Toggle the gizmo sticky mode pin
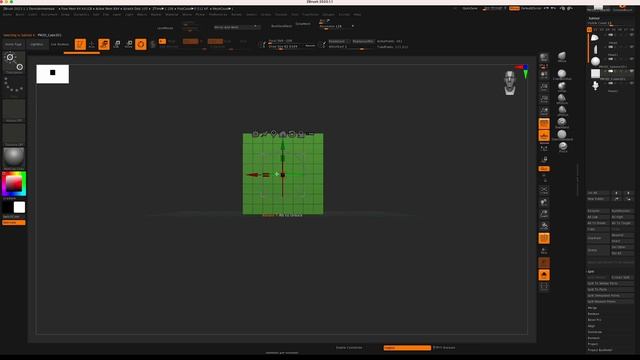Image resolution: width=640 pixels, height=360 pixels. click(264, 133)
